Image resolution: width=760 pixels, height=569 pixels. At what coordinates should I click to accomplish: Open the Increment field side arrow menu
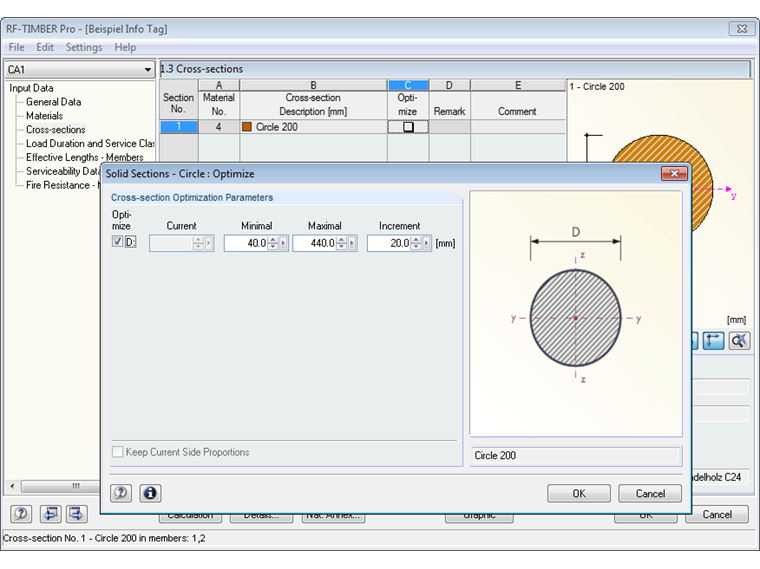[x=426, y=243]
